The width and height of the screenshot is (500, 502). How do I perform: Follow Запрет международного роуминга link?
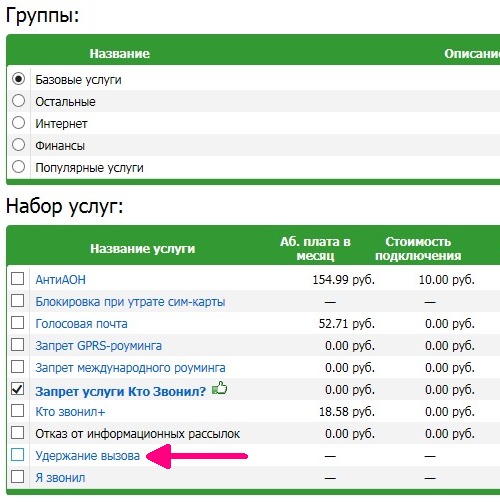click(130, 368)
